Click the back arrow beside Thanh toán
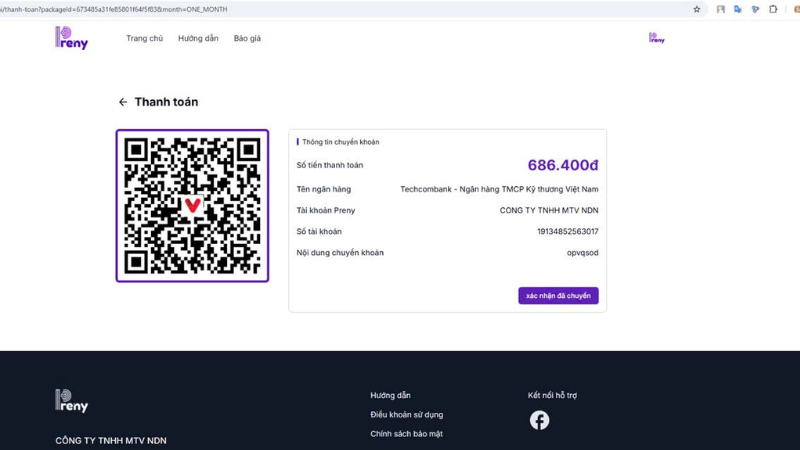 (123, 102)
